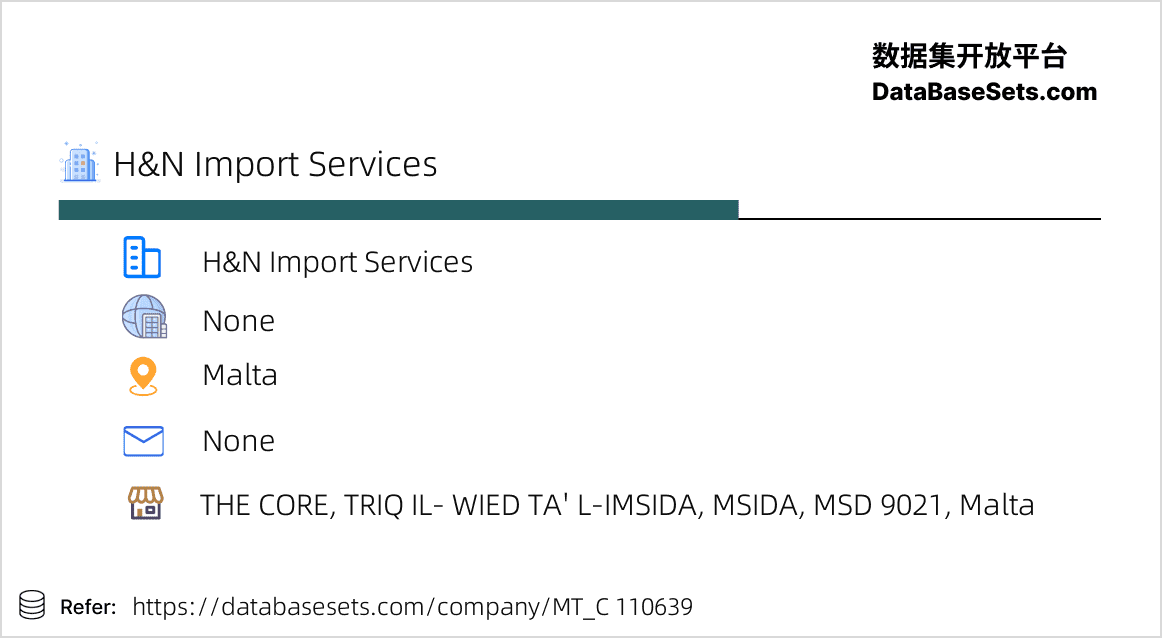The height and width of the screenshot is (638, 1162).
Task: Click the H&N Import Services page heading
Action: [275, 164]
